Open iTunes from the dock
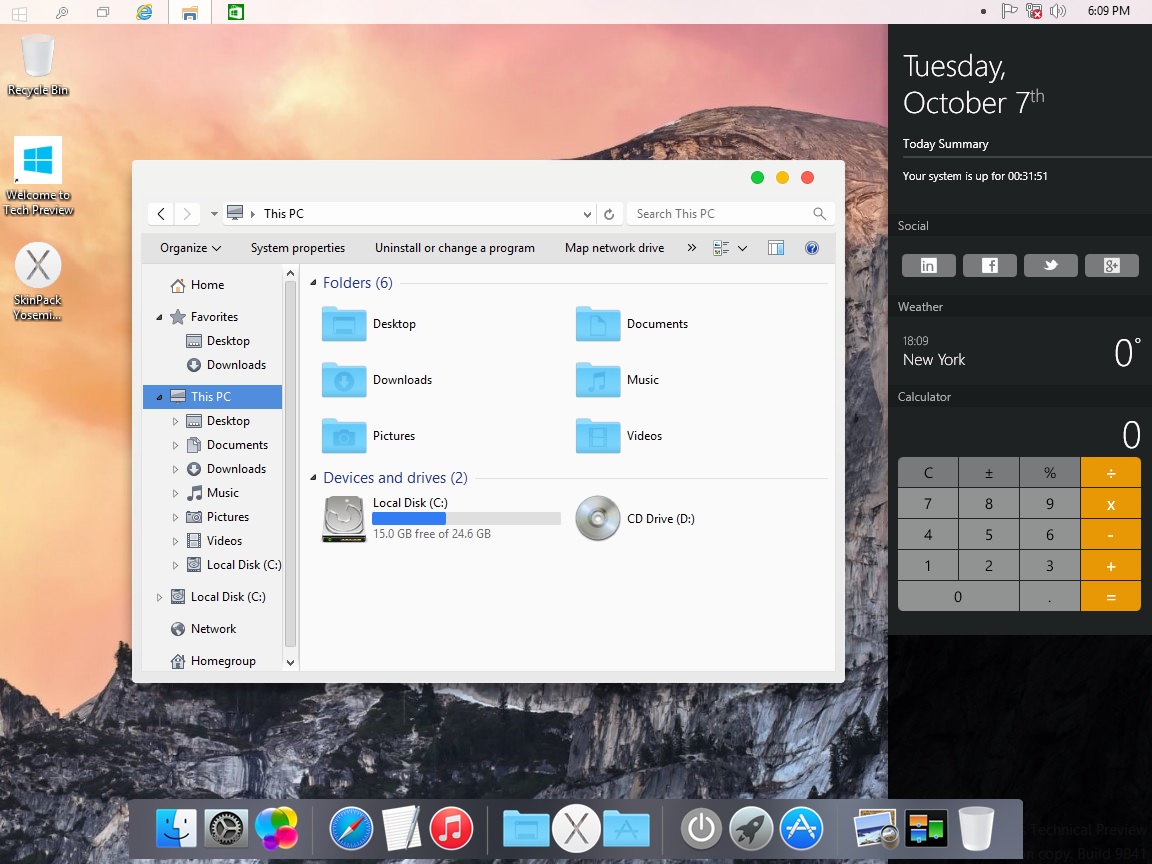 (x=451, y=828)
